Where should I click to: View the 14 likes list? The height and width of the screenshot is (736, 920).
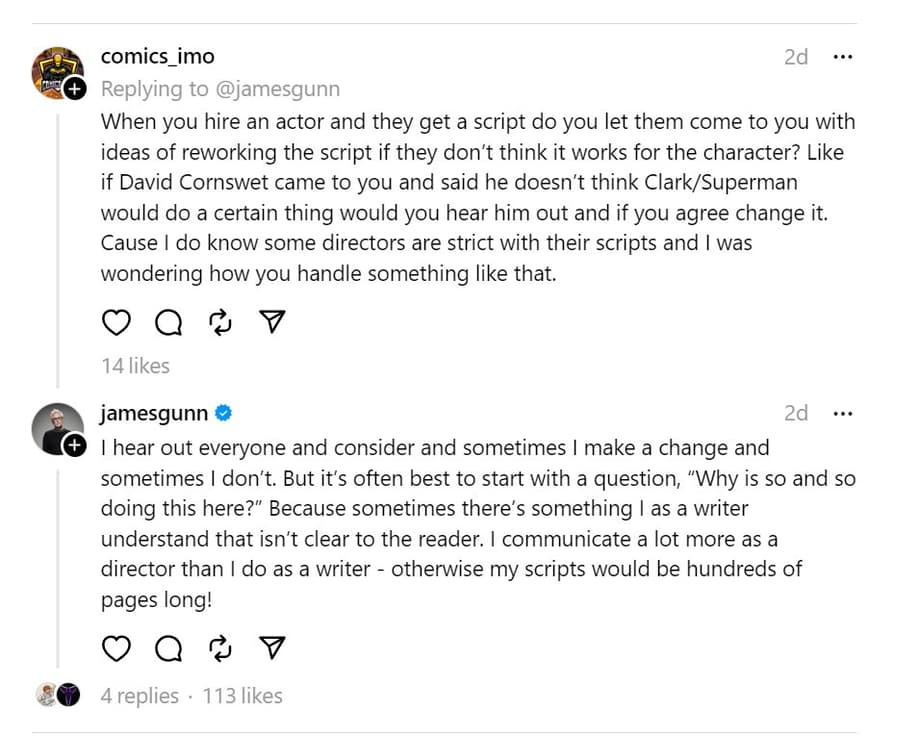click(135, 366)
